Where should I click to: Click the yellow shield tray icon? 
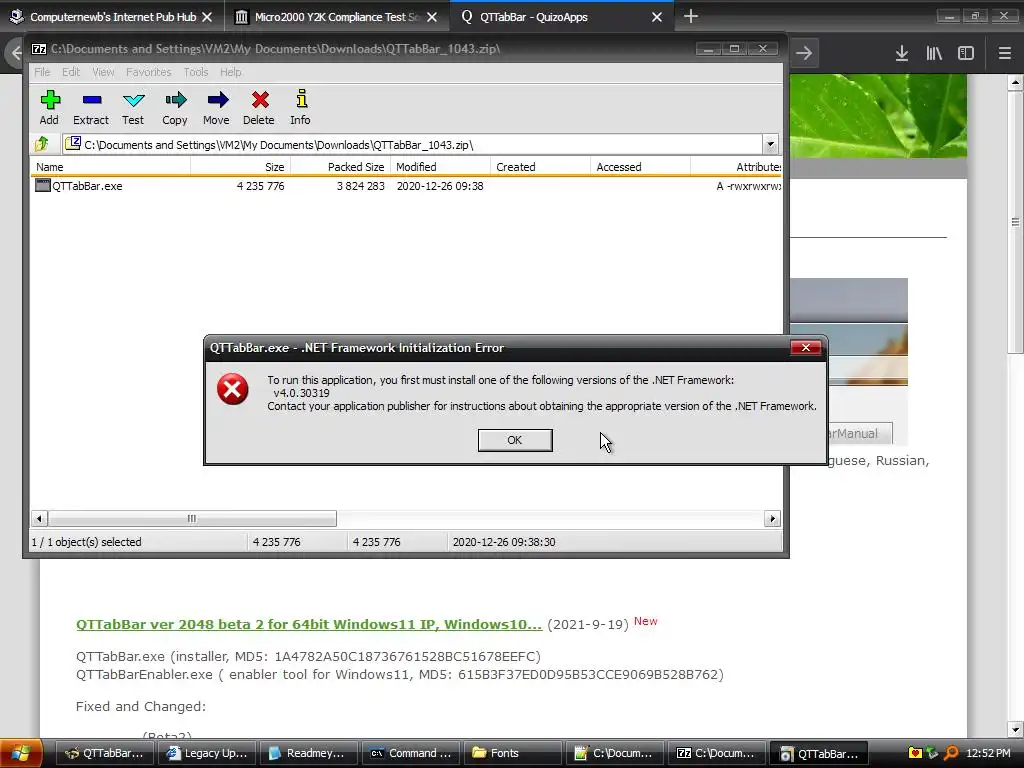915,753
